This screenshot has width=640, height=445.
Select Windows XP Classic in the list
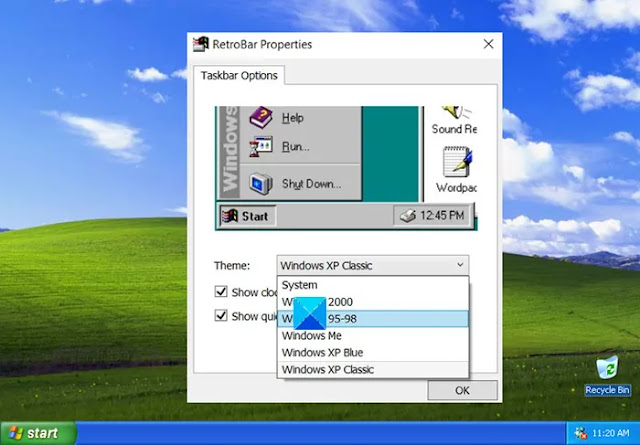click(x=373, y=369)
